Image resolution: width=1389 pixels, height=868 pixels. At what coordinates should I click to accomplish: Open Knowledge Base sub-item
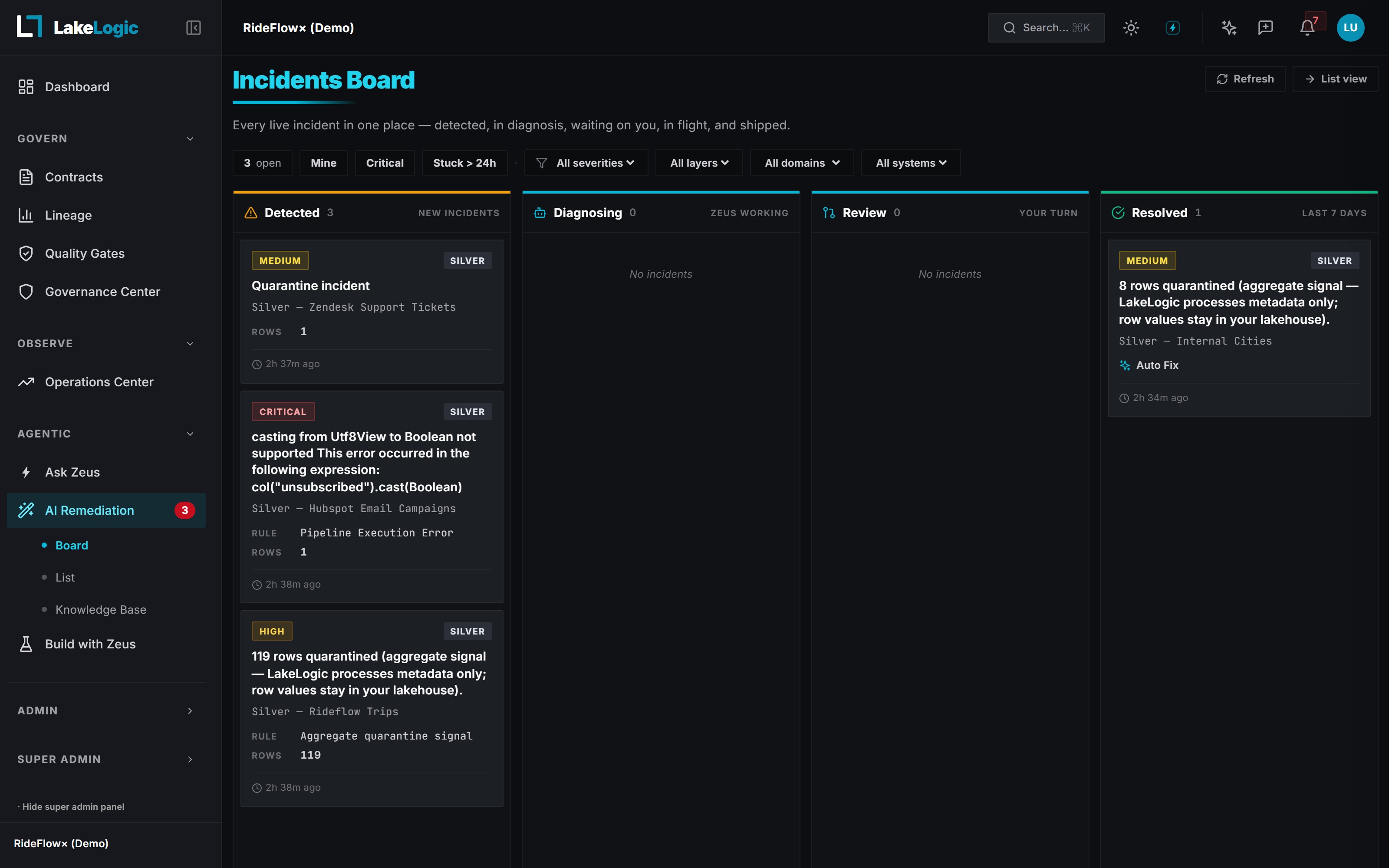101,610
